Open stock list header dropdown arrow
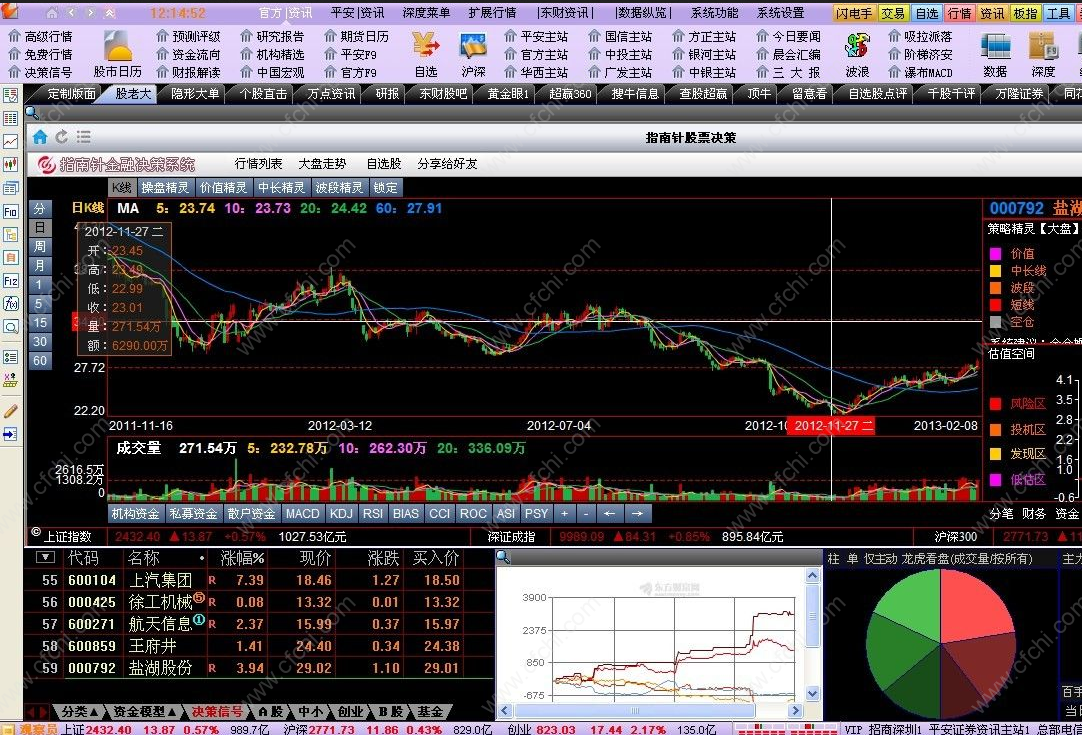The image size is (1082, 735). click(x=45, y=557)
